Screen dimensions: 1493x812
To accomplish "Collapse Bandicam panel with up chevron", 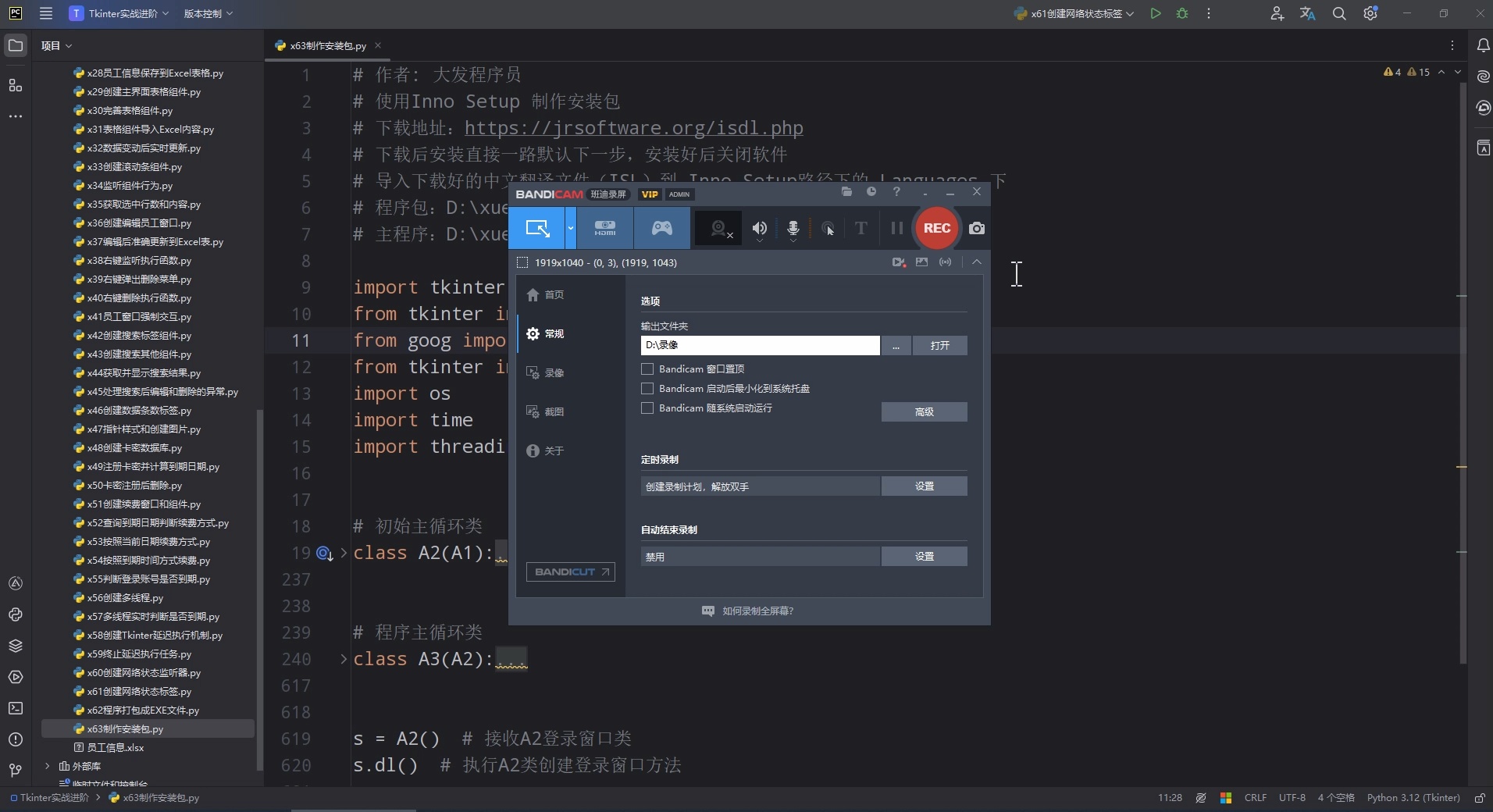I will click(977, 262).
